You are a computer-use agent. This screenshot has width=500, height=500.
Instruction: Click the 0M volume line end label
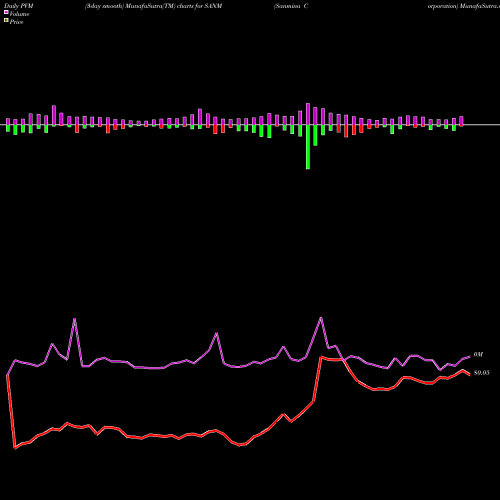478,355
